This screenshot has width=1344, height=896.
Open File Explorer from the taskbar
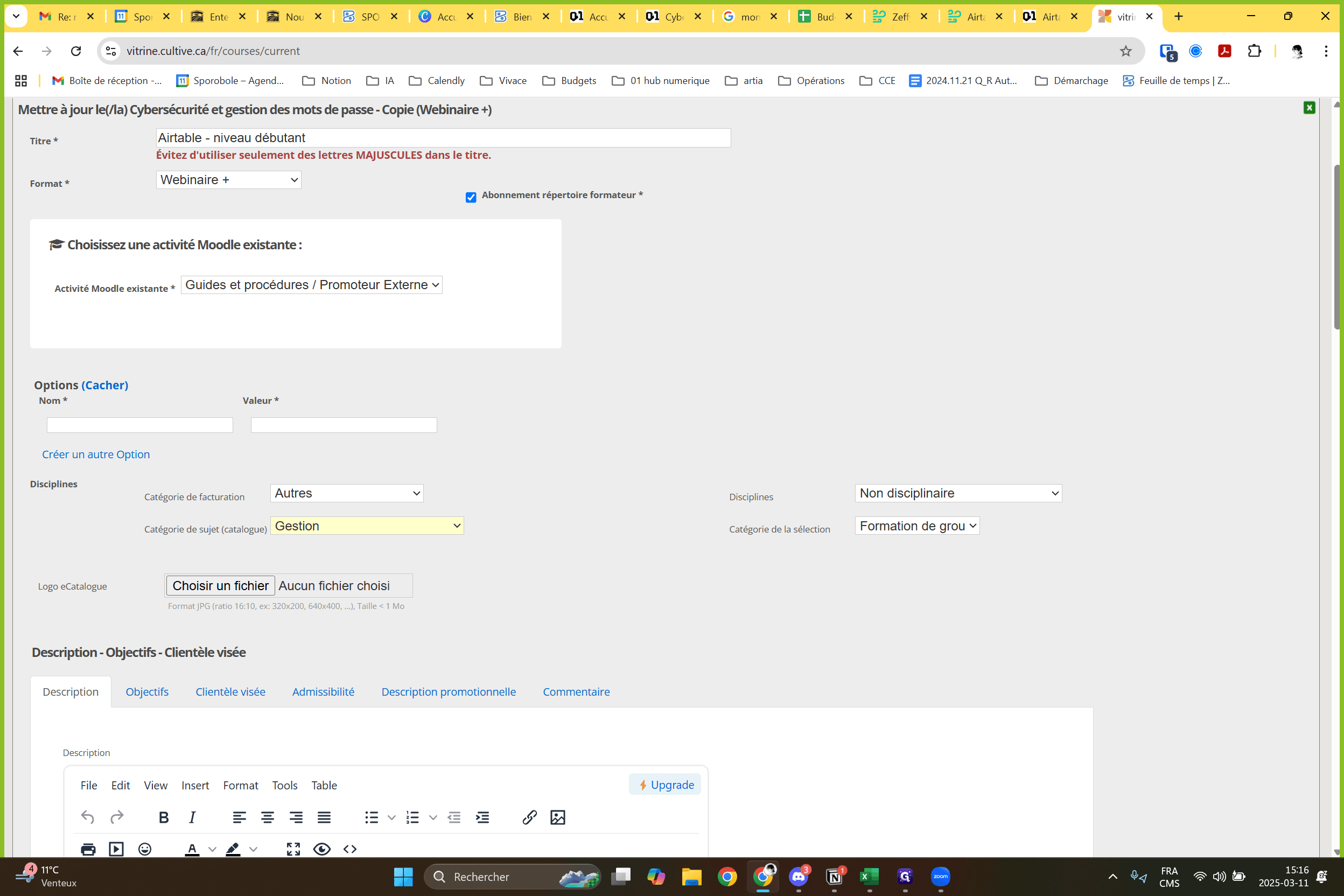point(691,877)
